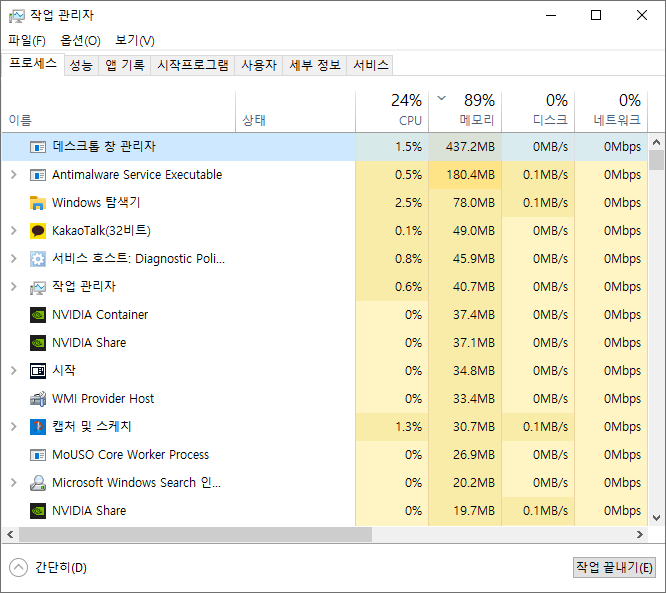Click the 서비스 호스트 gear icon
The image size is (666, 593).
pyautogui.click(x=38, y=259)
